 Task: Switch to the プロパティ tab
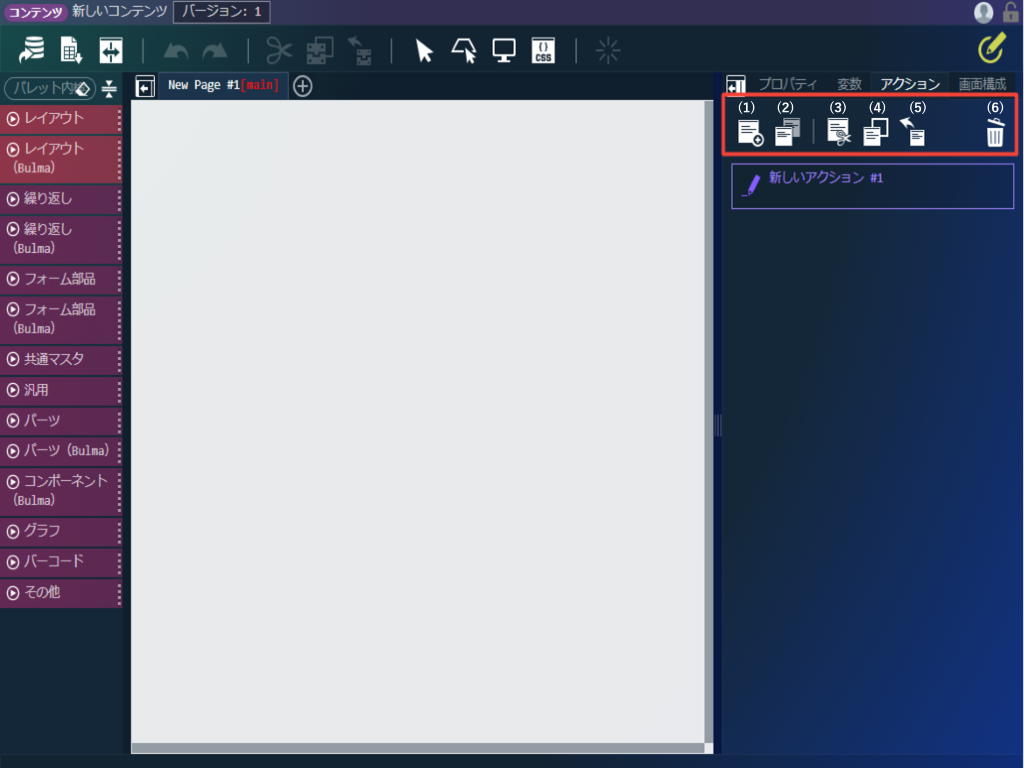(787, 84)
